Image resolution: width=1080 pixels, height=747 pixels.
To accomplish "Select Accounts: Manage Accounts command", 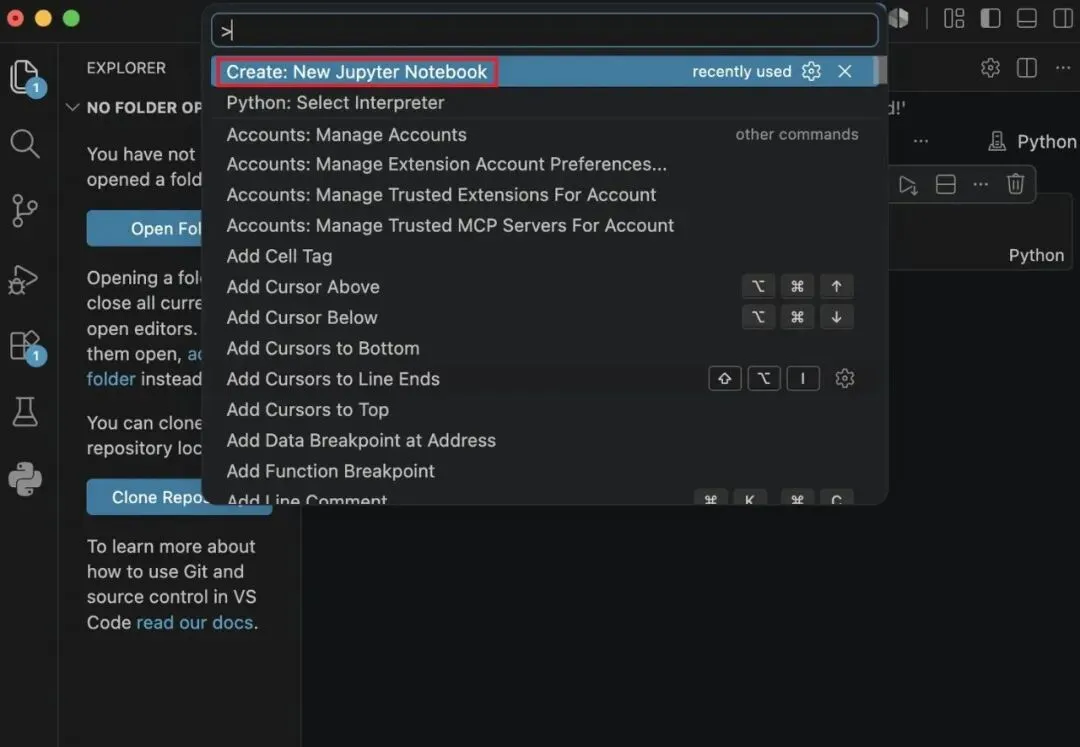I will [x=545, y=134].
